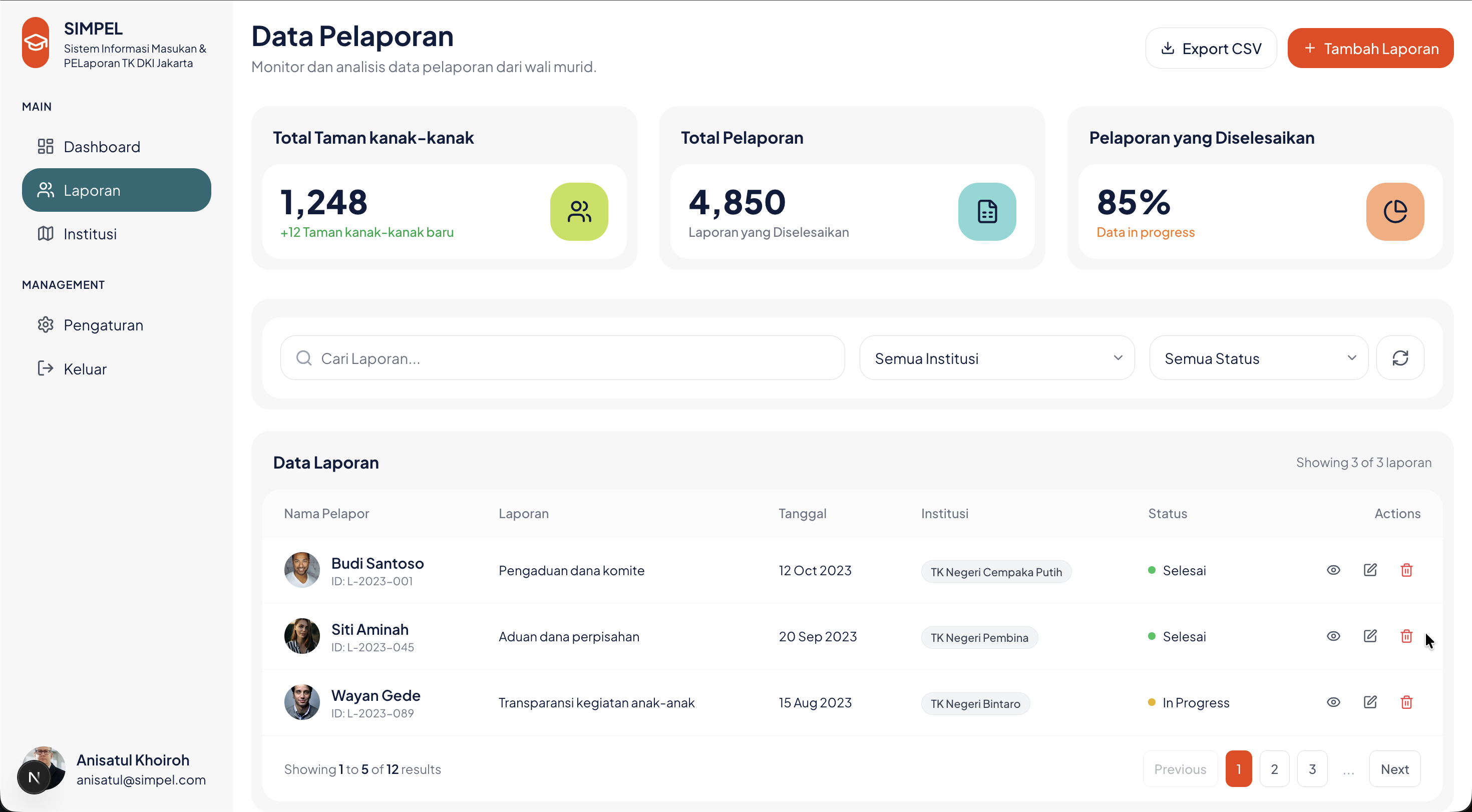
Task: Click the green kindergarten users icon
Action: 579,211
